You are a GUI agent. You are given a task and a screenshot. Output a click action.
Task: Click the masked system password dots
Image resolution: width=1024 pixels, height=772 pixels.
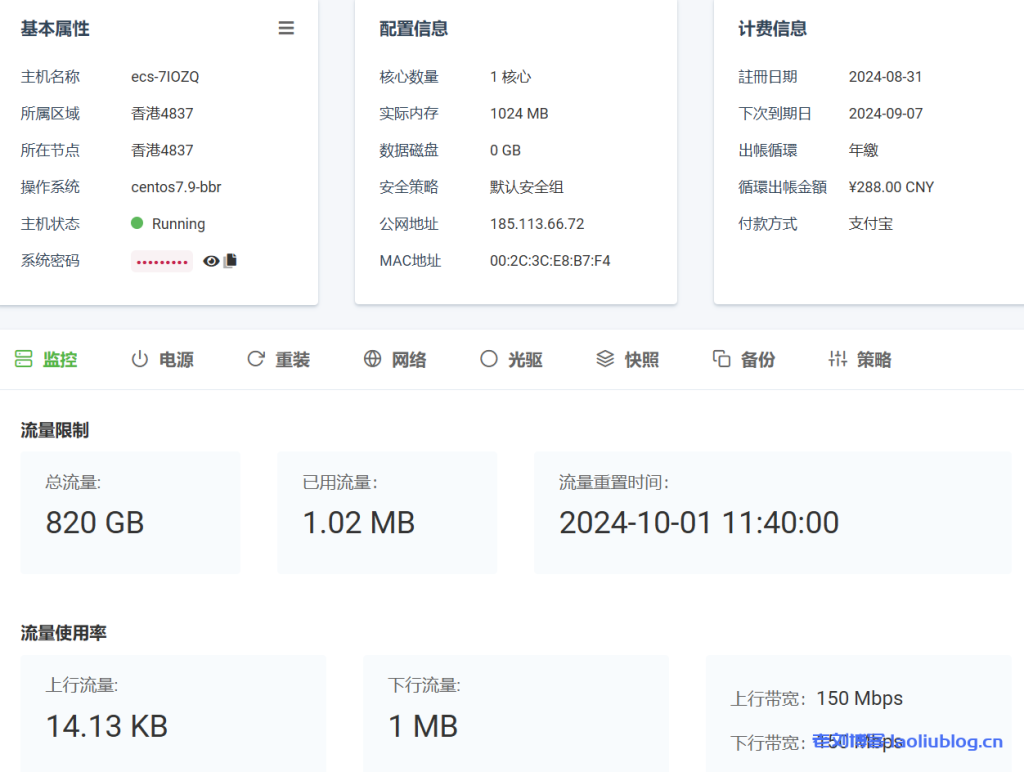coord(161,260)
